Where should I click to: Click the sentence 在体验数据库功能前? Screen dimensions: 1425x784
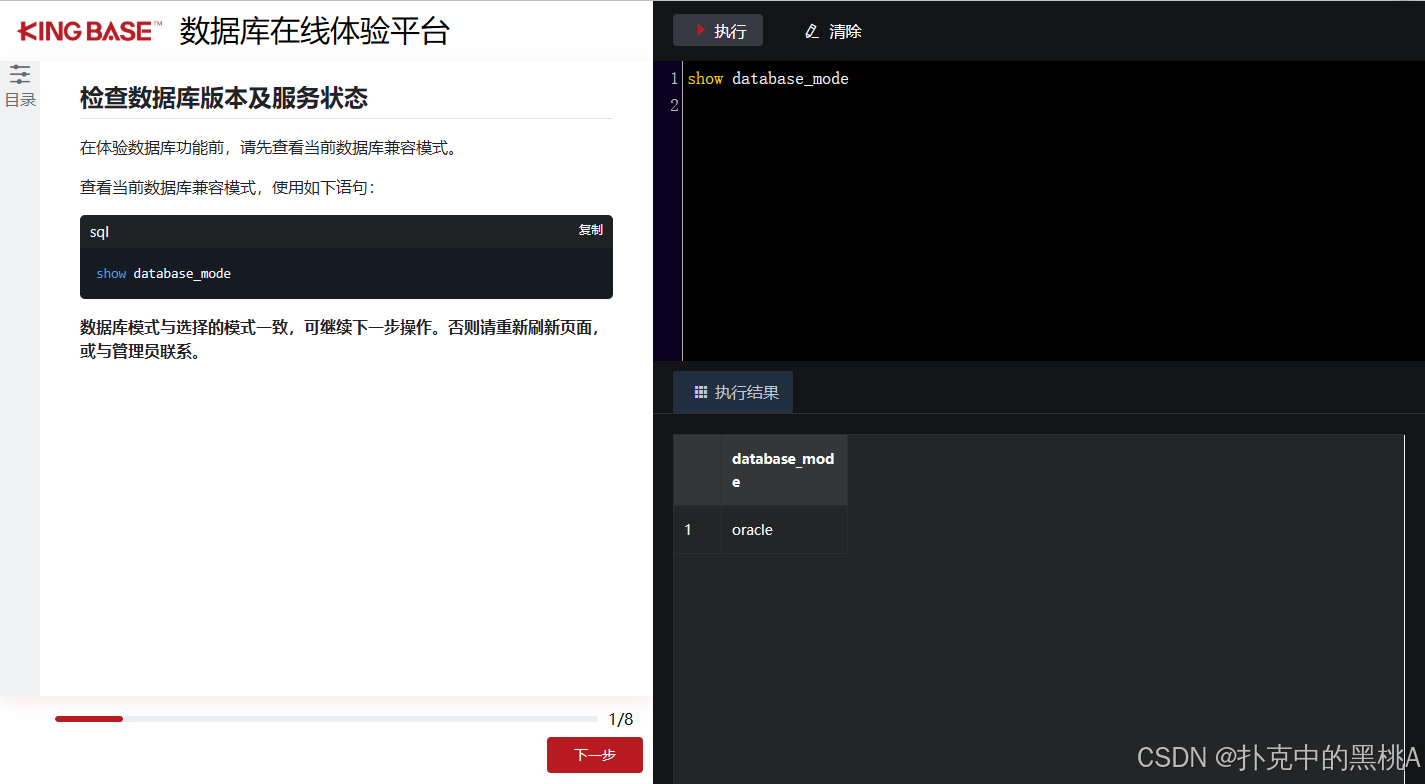point(269,148)
